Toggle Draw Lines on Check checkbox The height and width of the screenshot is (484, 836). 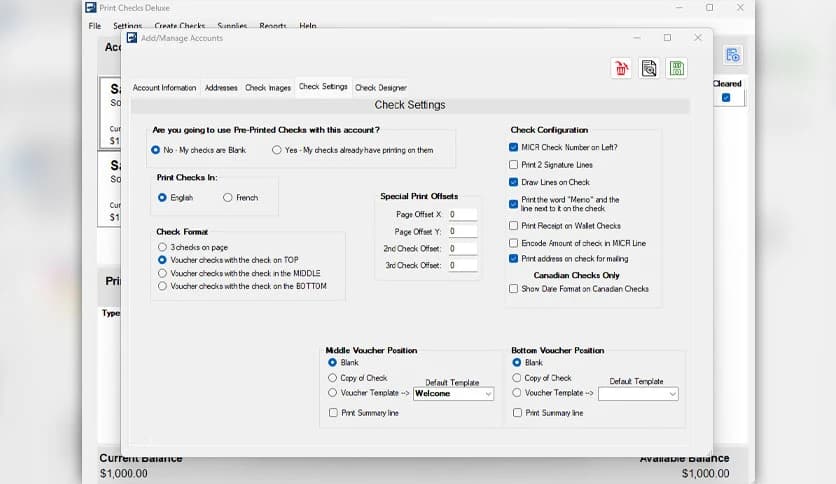click(x=513, y=182)
